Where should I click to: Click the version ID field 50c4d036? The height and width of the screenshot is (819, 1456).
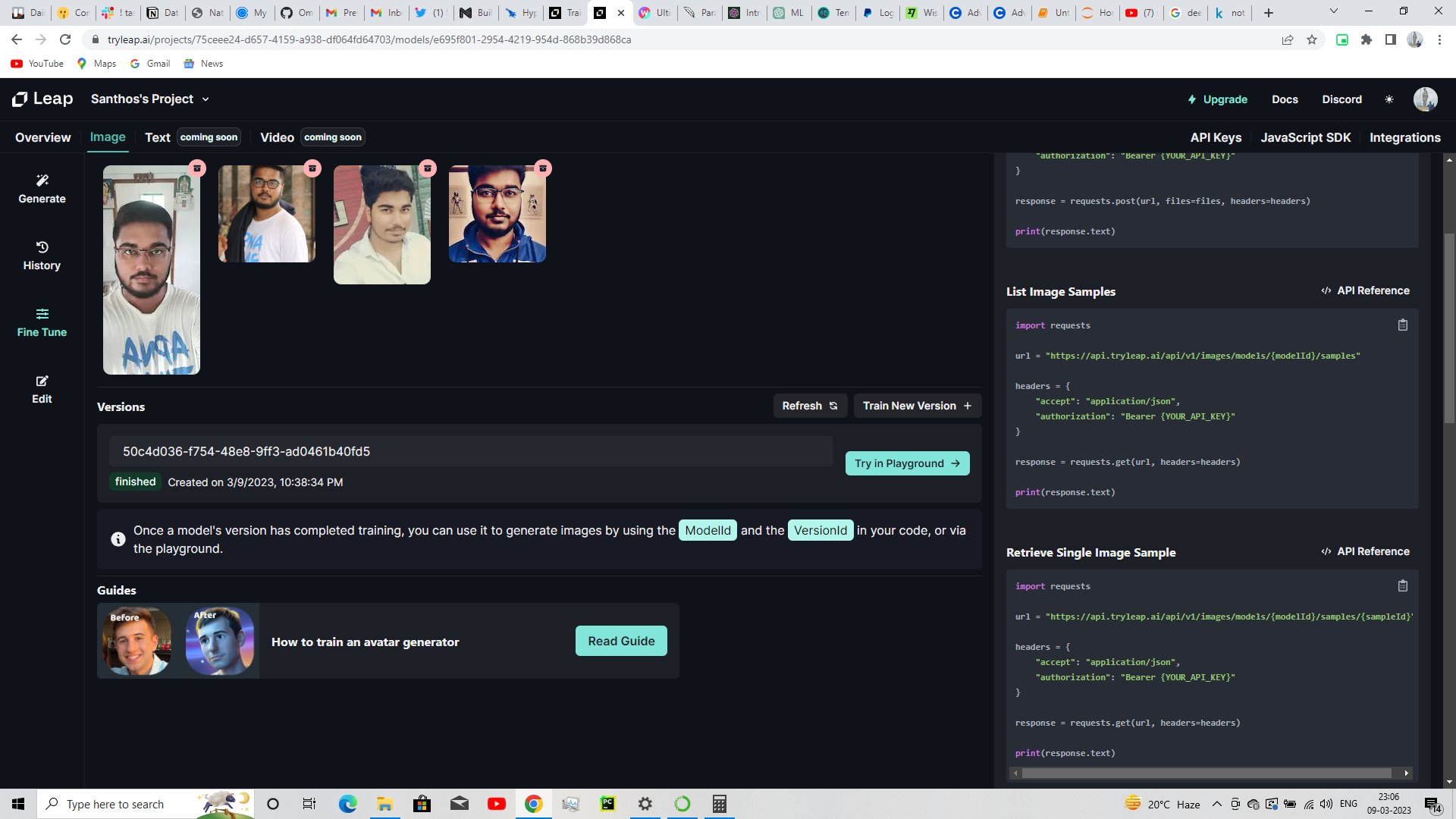pos(471,451)
